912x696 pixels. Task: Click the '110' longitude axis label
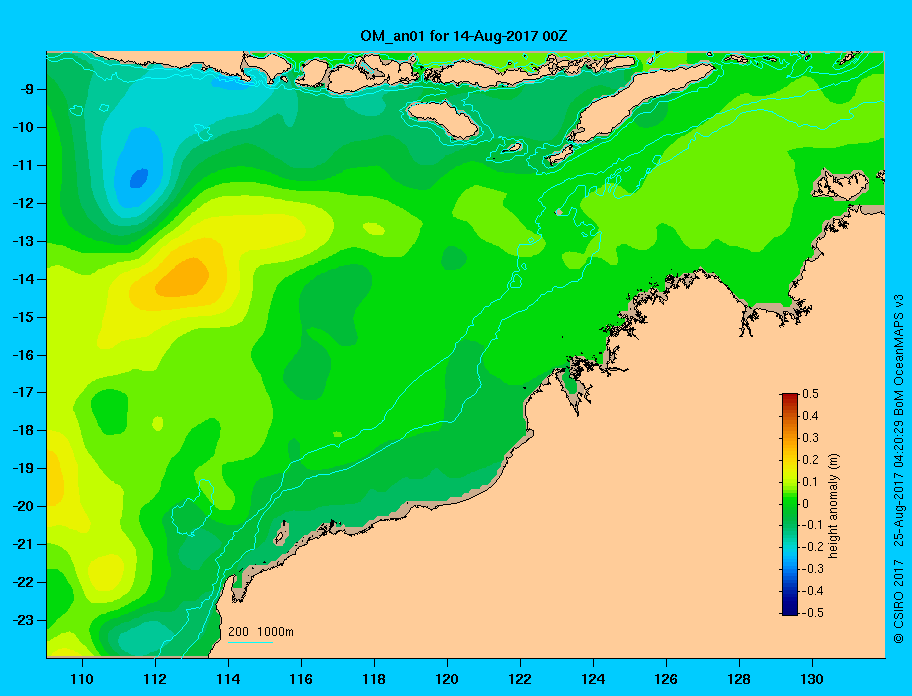(x=82, y=679)
